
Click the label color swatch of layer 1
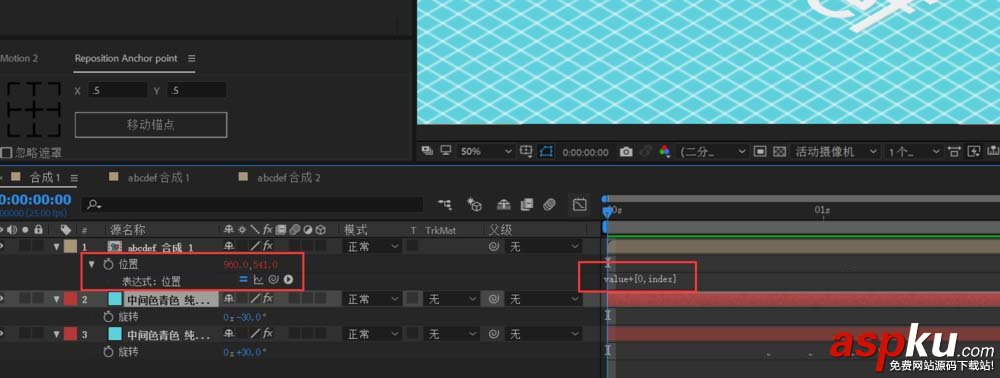pyautogui.click(x=70, y=246)
